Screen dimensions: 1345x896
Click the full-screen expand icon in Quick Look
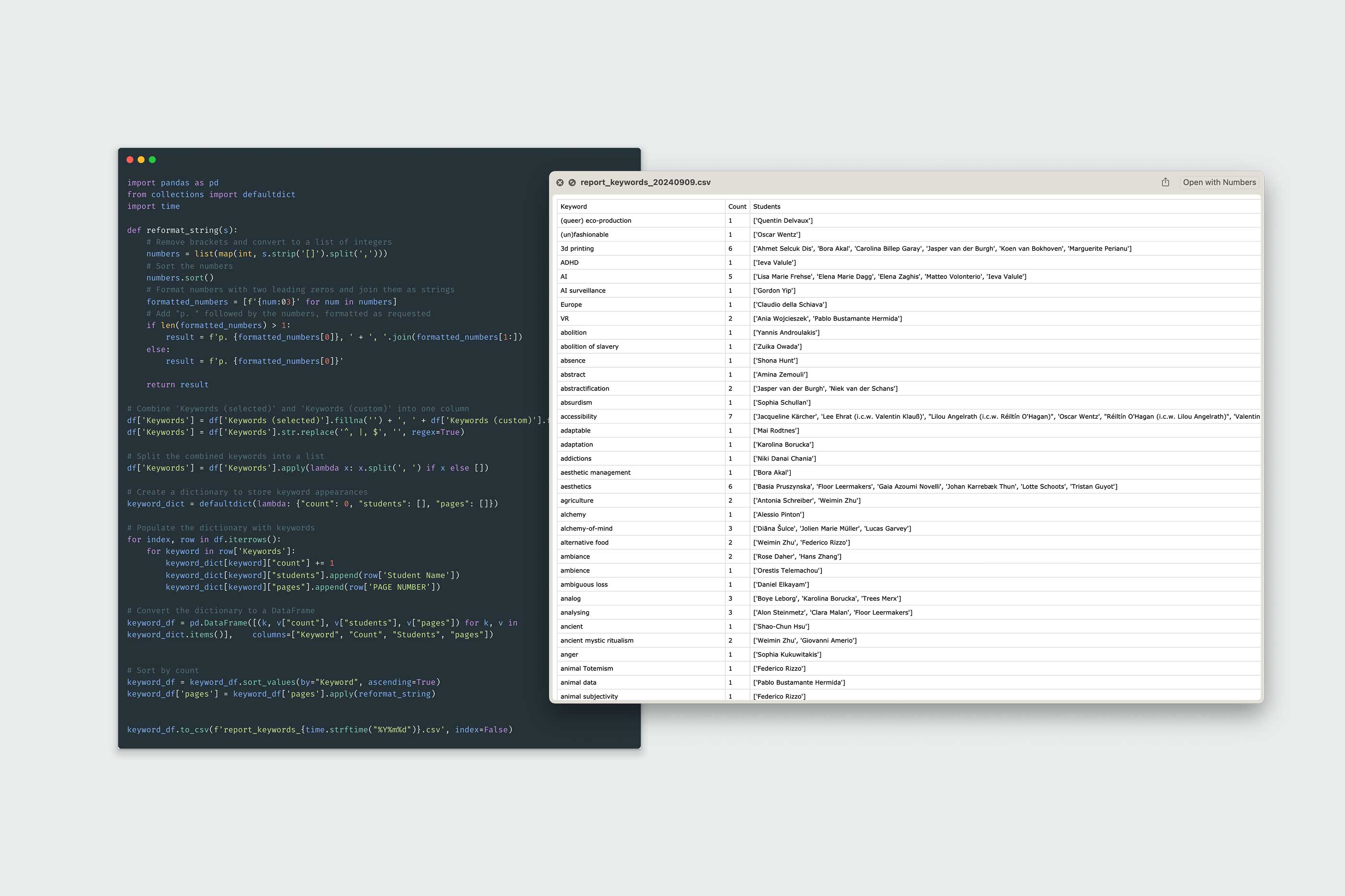pos(572,182)
